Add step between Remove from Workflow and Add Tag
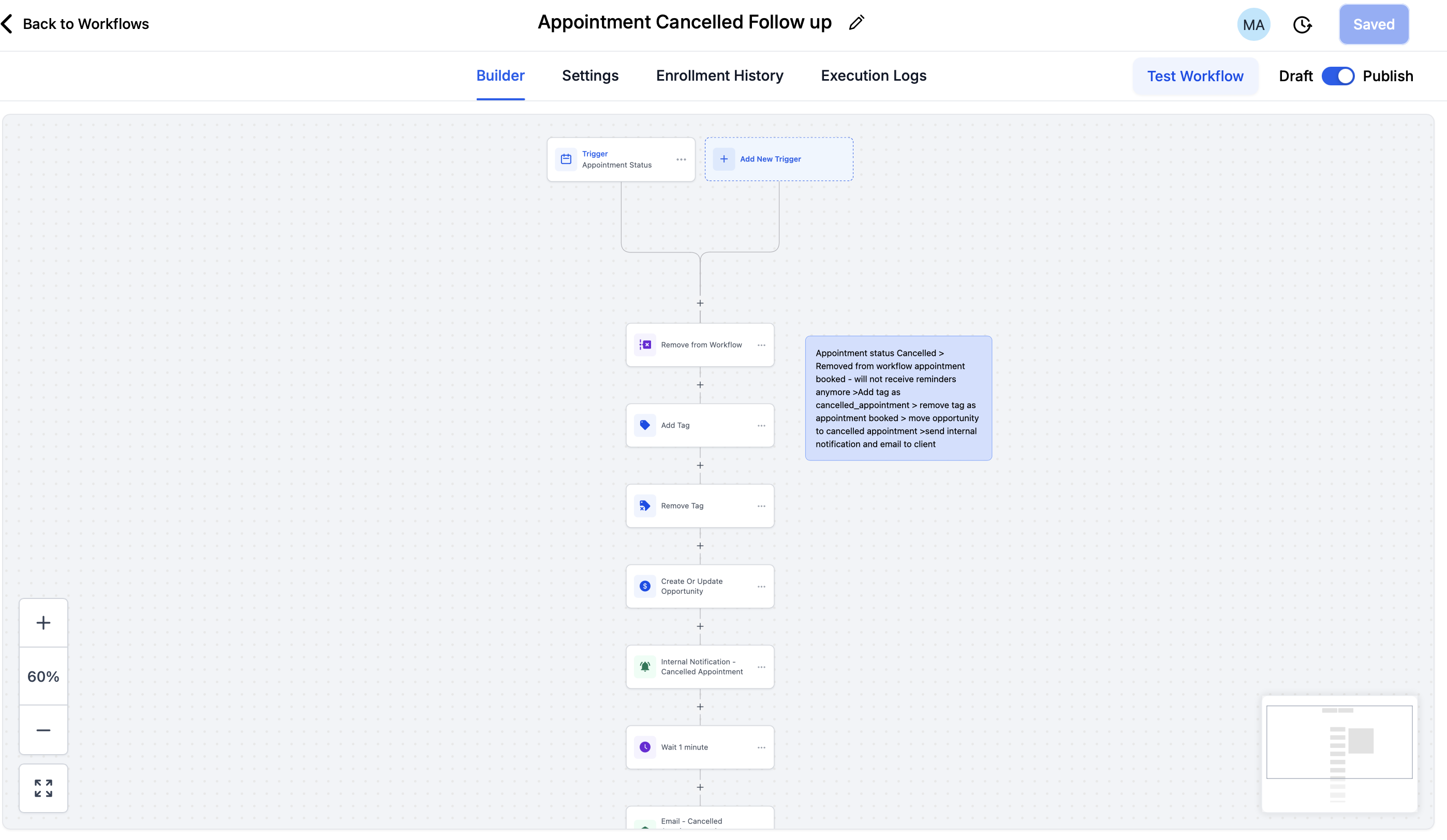 700,385
